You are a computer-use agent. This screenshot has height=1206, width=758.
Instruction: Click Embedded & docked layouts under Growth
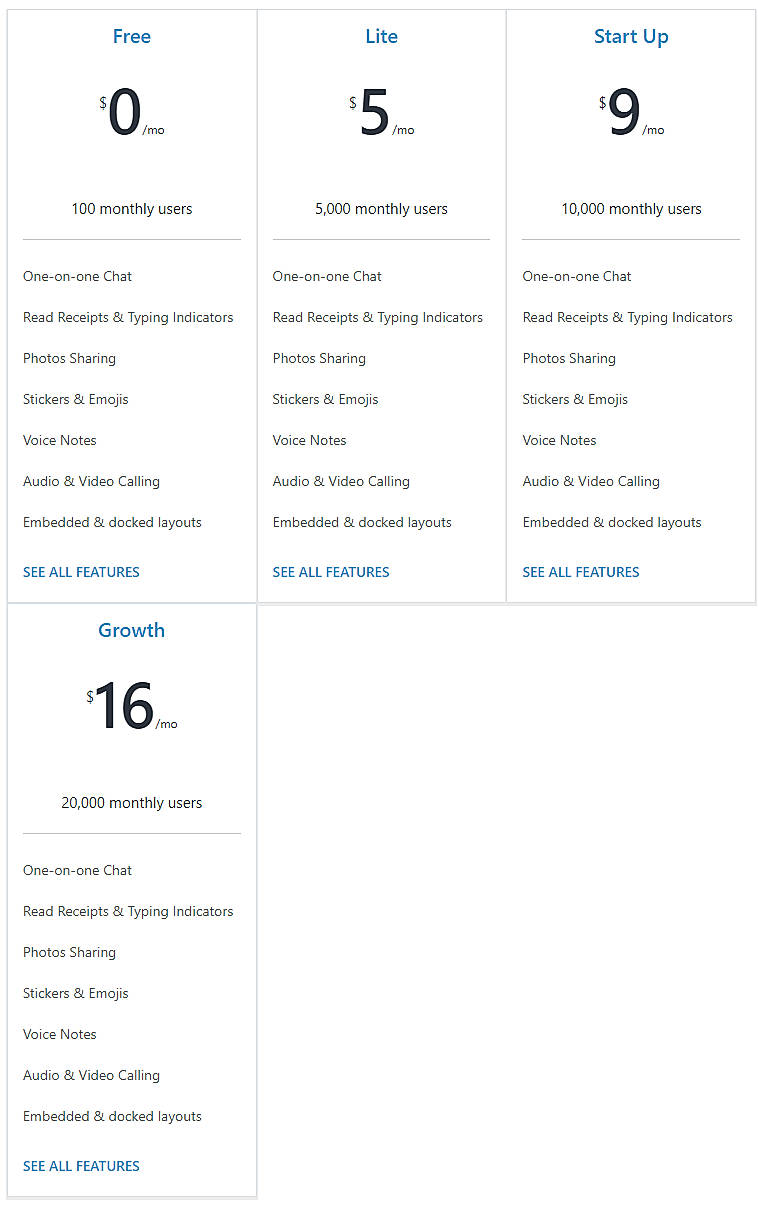click(112, 1116)
